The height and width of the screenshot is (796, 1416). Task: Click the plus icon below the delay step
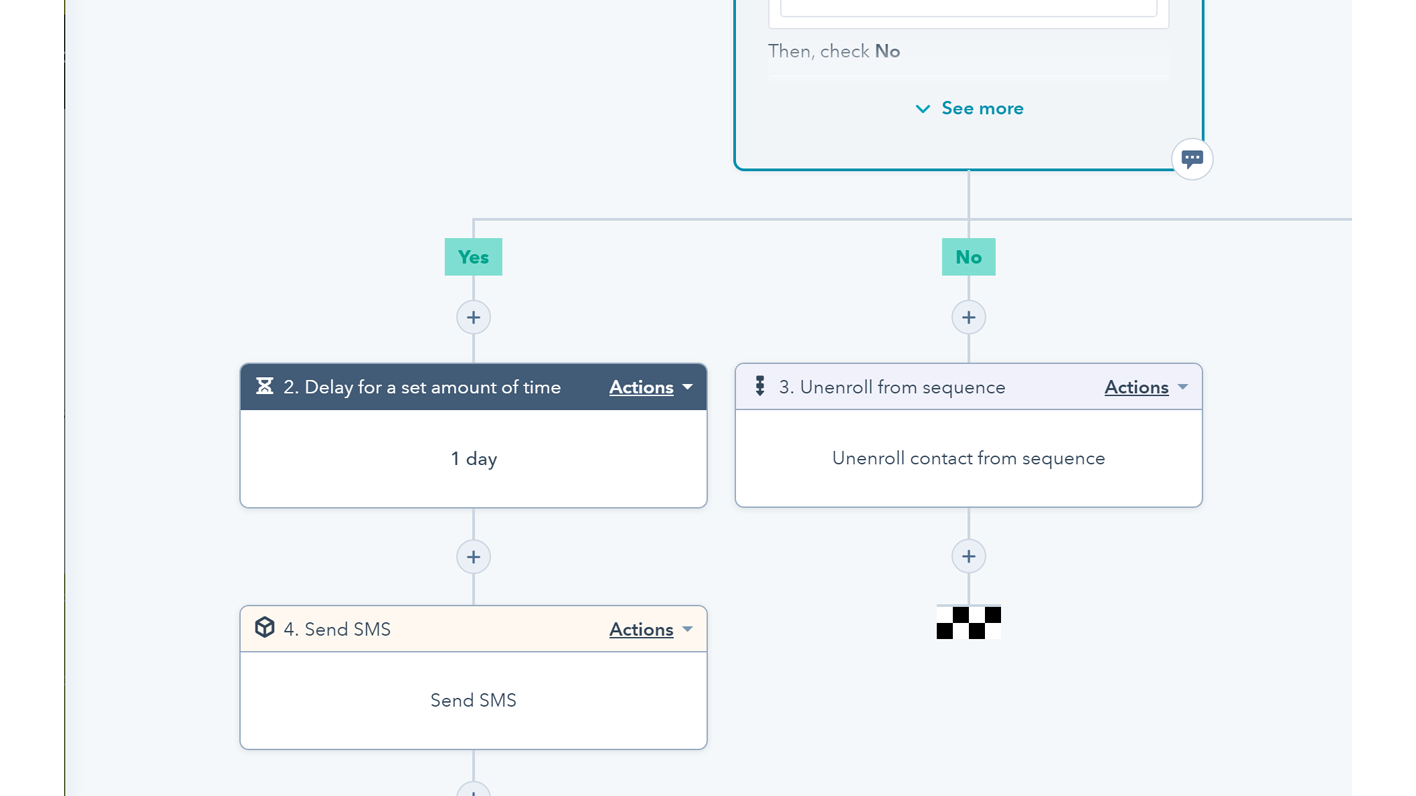pyautogui.click(x=473, y=556)
